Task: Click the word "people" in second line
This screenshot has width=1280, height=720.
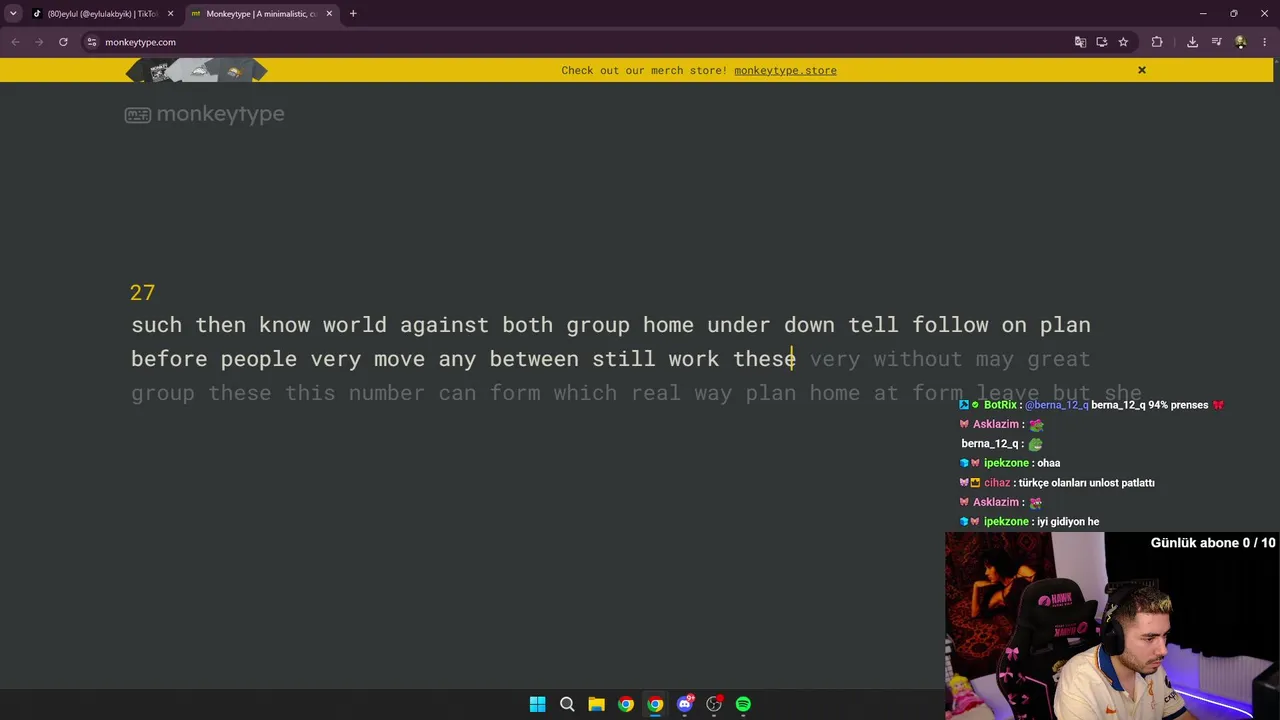Action: tap(258, 359)
